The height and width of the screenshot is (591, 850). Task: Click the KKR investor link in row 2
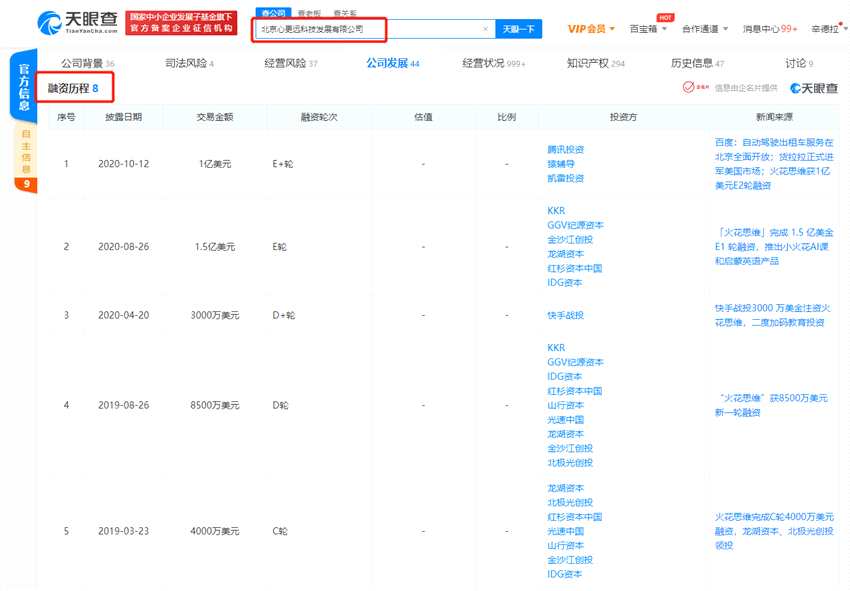coord(556,211)
